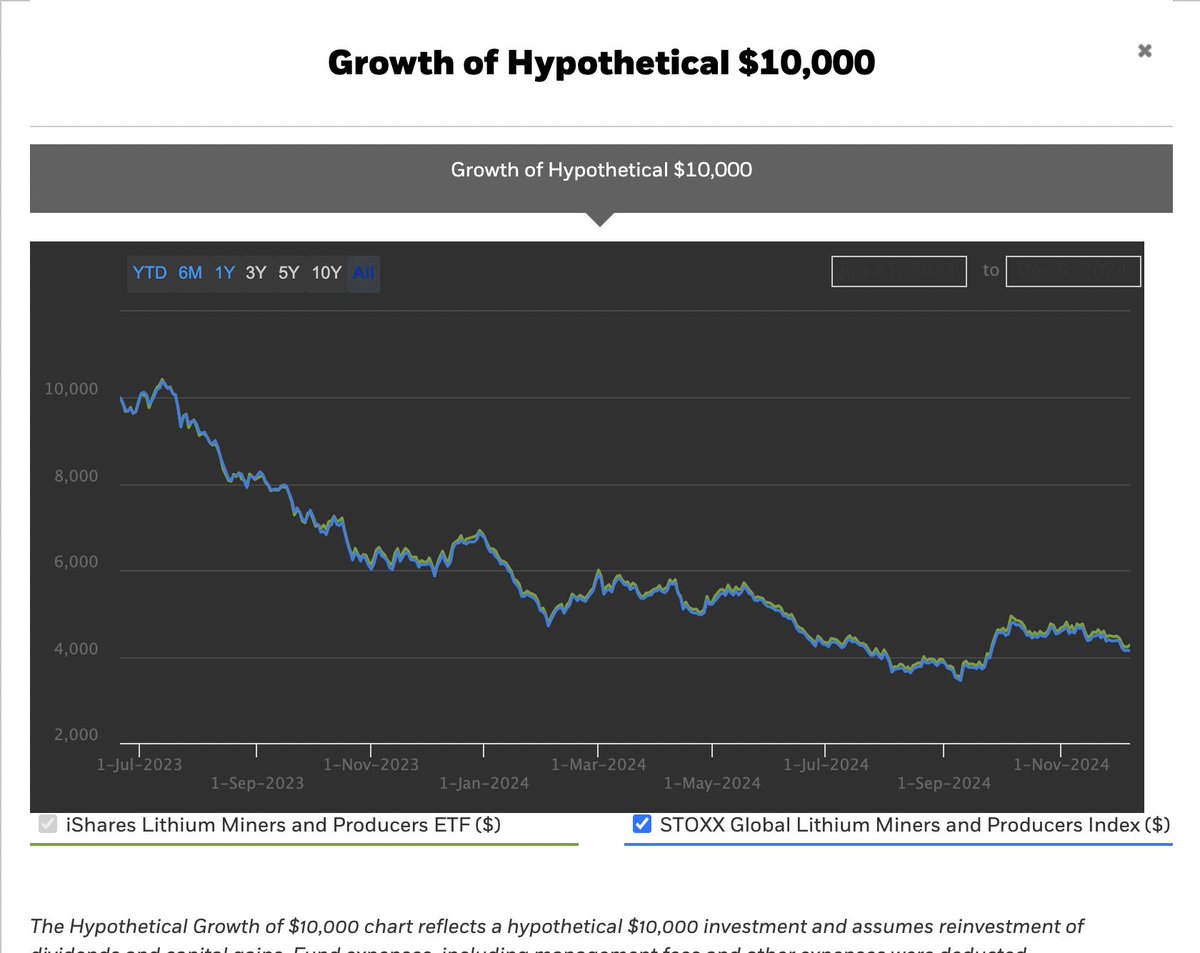Click the 6,000 y-axis label
The width and height of the screenshot is (1200, 953).
[x=76, y=562]
